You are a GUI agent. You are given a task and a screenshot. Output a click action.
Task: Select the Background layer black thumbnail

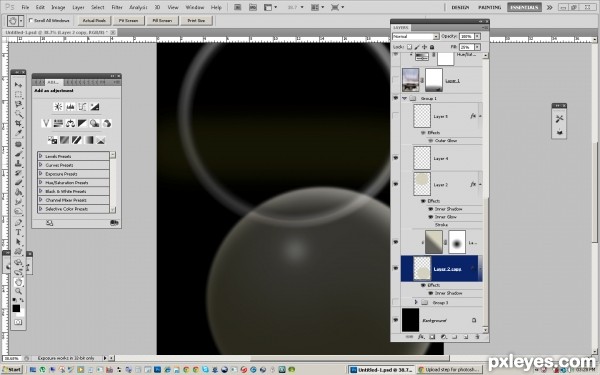(x=410, y=320)
